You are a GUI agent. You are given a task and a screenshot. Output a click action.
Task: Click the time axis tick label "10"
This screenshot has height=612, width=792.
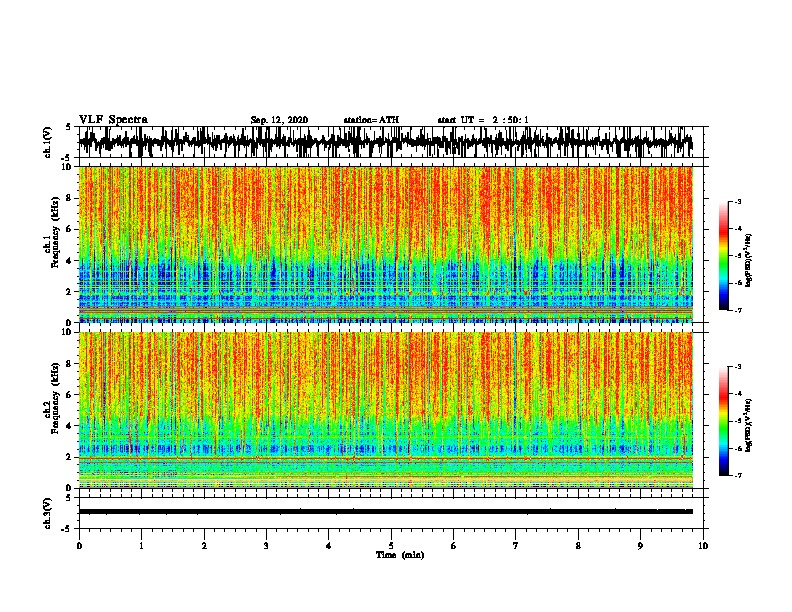pyautogui.click(x=703, y=546)
